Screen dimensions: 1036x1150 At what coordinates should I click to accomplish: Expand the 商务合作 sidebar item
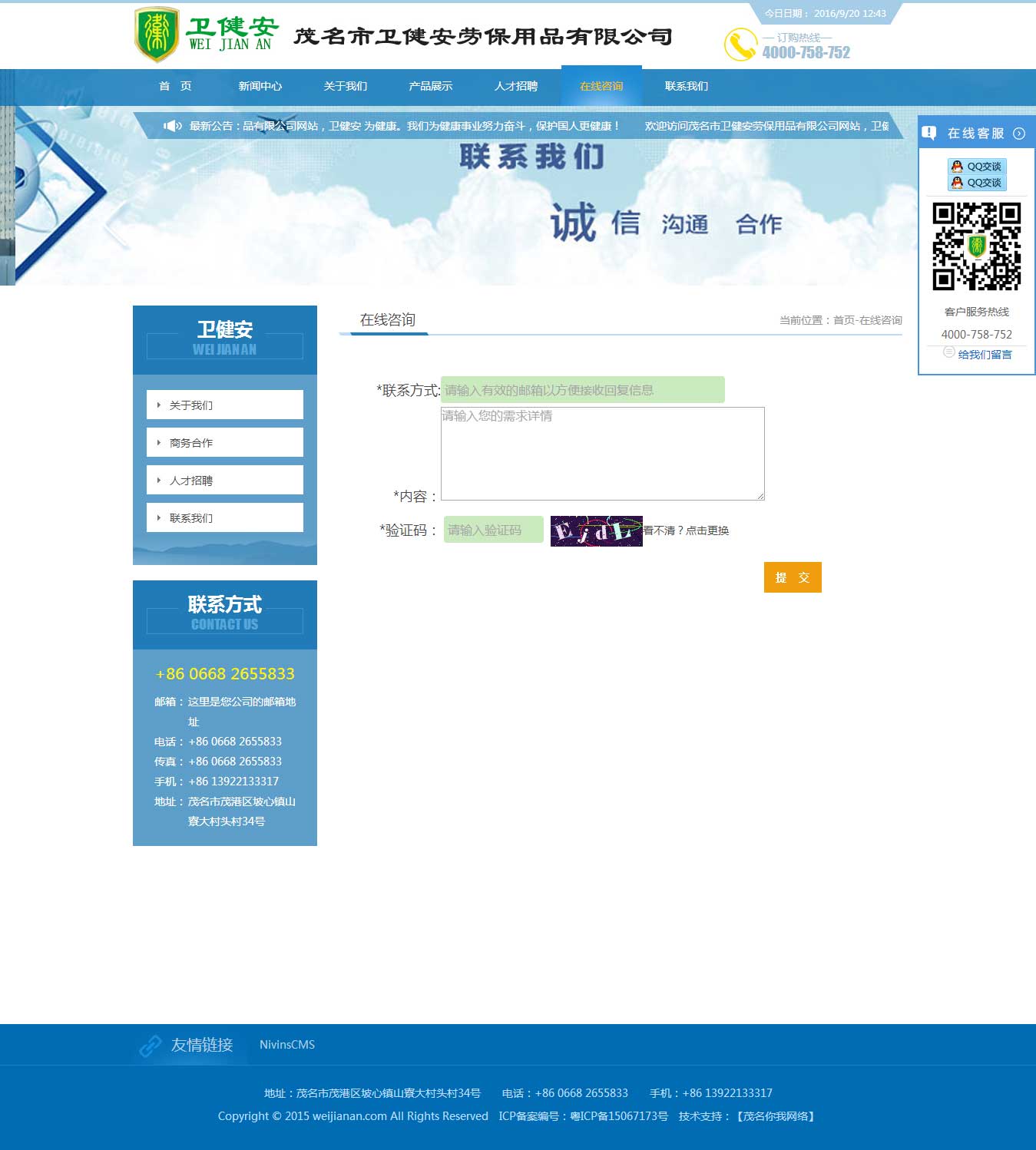coord(224,443)
